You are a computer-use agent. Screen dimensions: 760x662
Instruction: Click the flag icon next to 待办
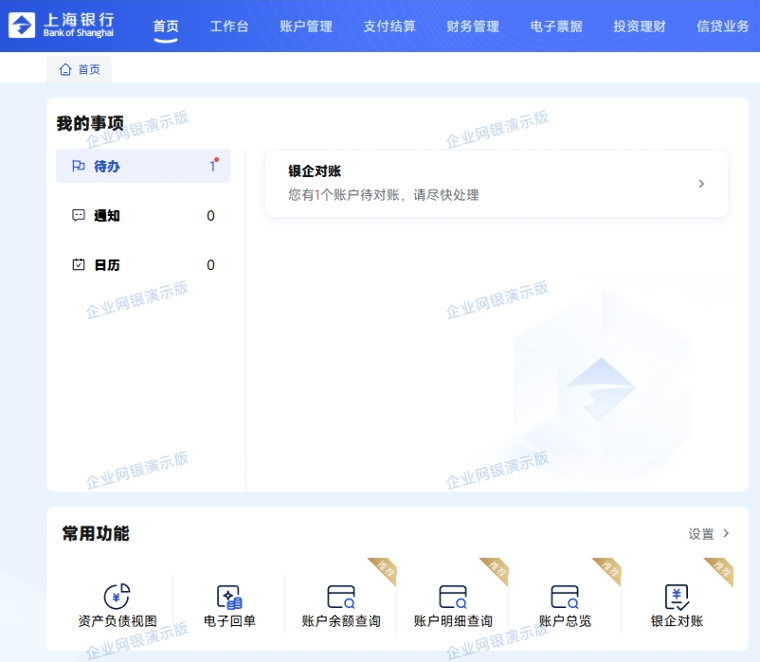pyautogui.click(x=78, y=166)
